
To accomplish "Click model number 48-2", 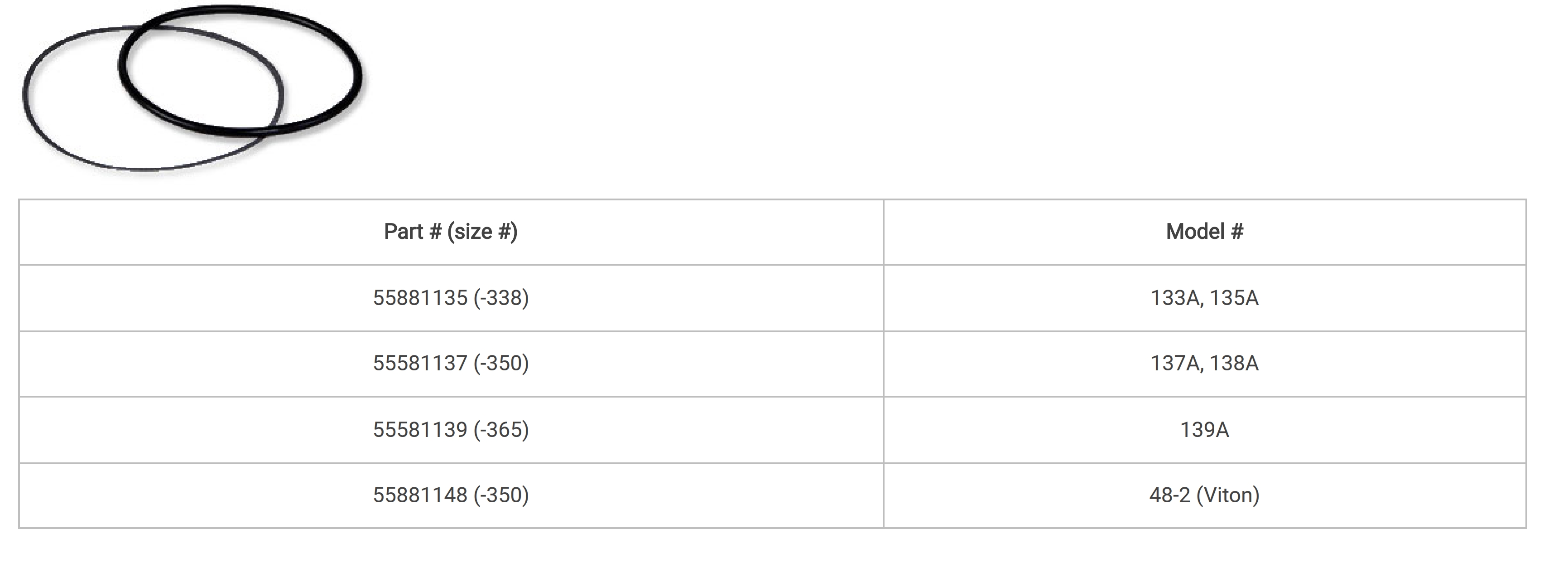I will [1169, 495].
